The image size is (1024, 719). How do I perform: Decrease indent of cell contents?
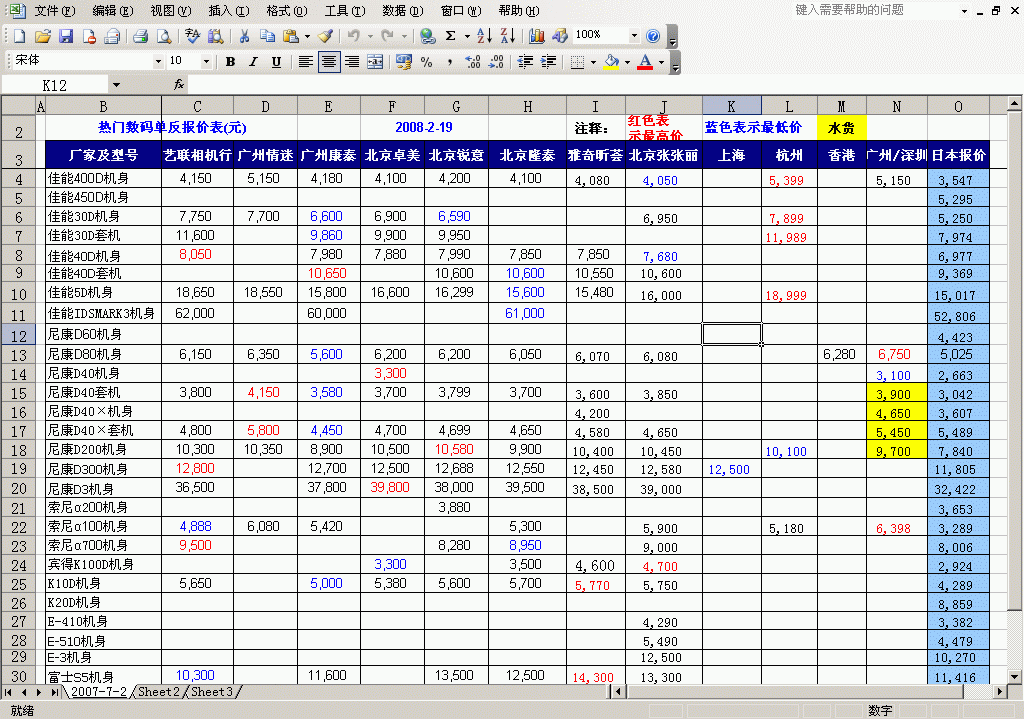[525, 62]
